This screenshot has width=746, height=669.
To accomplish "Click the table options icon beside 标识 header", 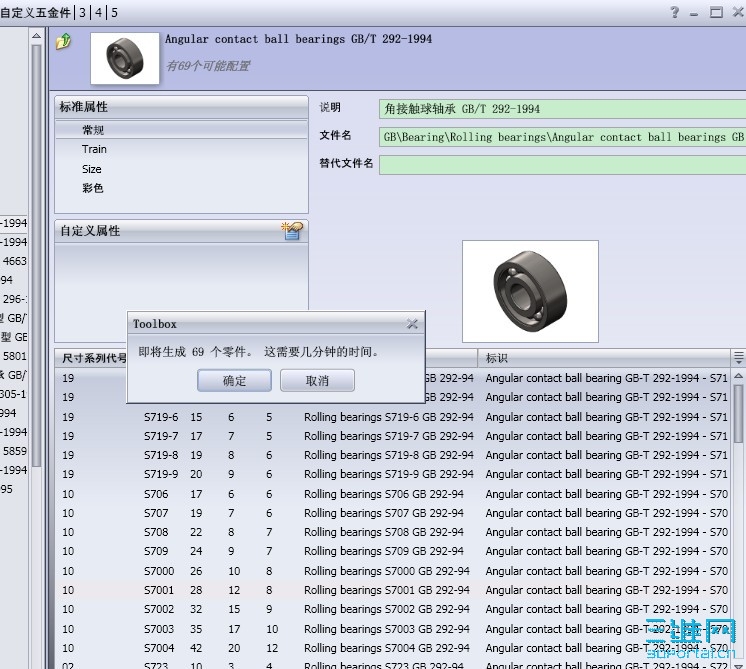I will click(738, 358).
